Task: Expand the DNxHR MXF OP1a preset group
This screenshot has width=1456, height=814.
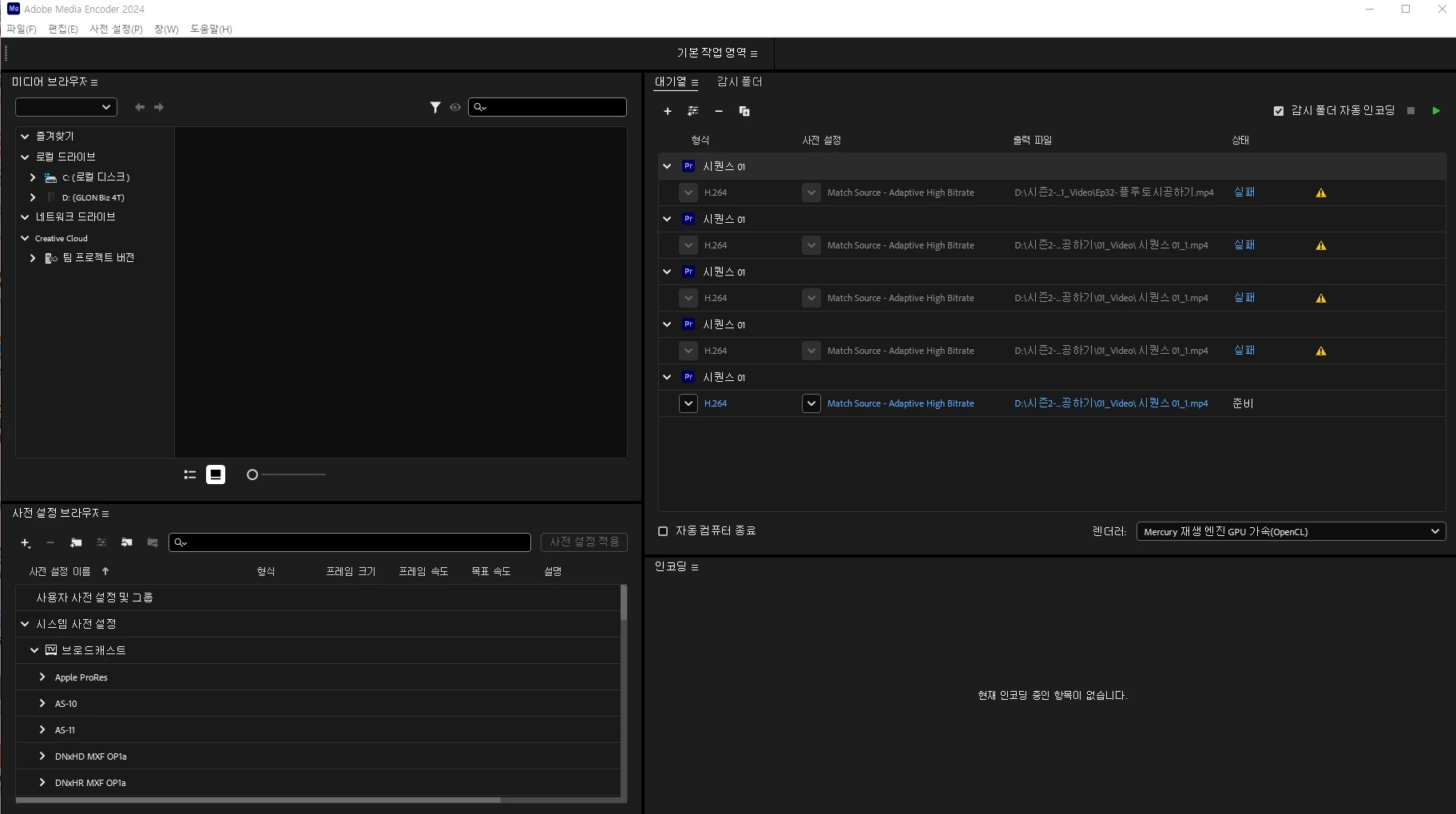Action: (42, 782)
